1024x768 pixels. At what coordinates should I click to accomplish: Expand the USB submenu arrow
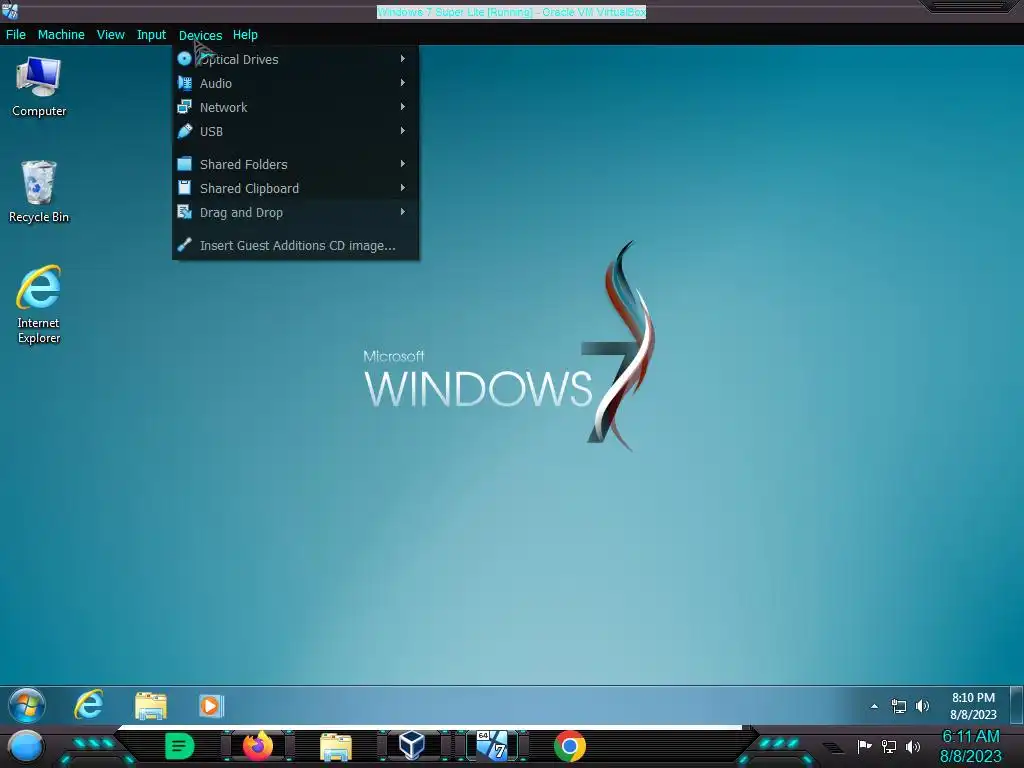402,131
